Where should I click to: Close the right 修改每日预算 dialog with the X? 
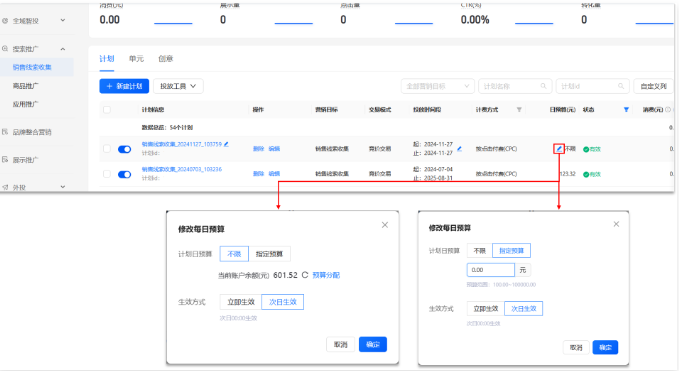616,224
